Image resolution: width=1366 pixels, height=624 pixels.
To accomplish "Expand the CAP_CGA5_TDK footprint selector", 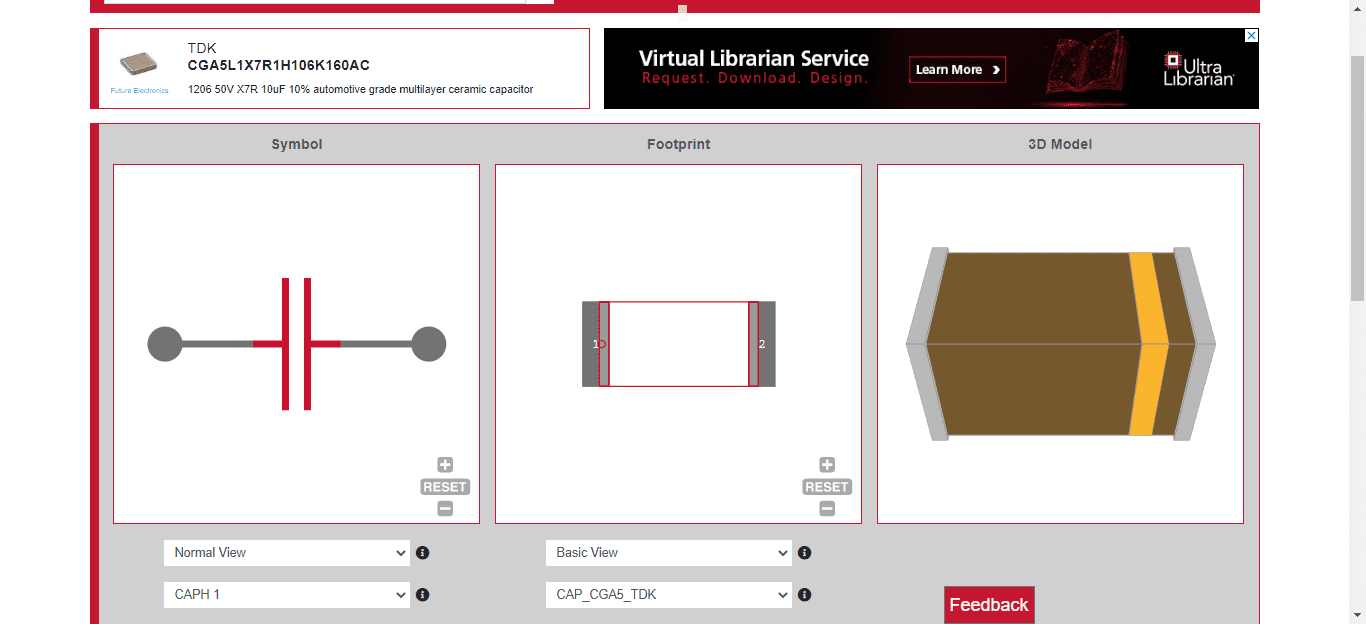I will [x=668, y=595].
